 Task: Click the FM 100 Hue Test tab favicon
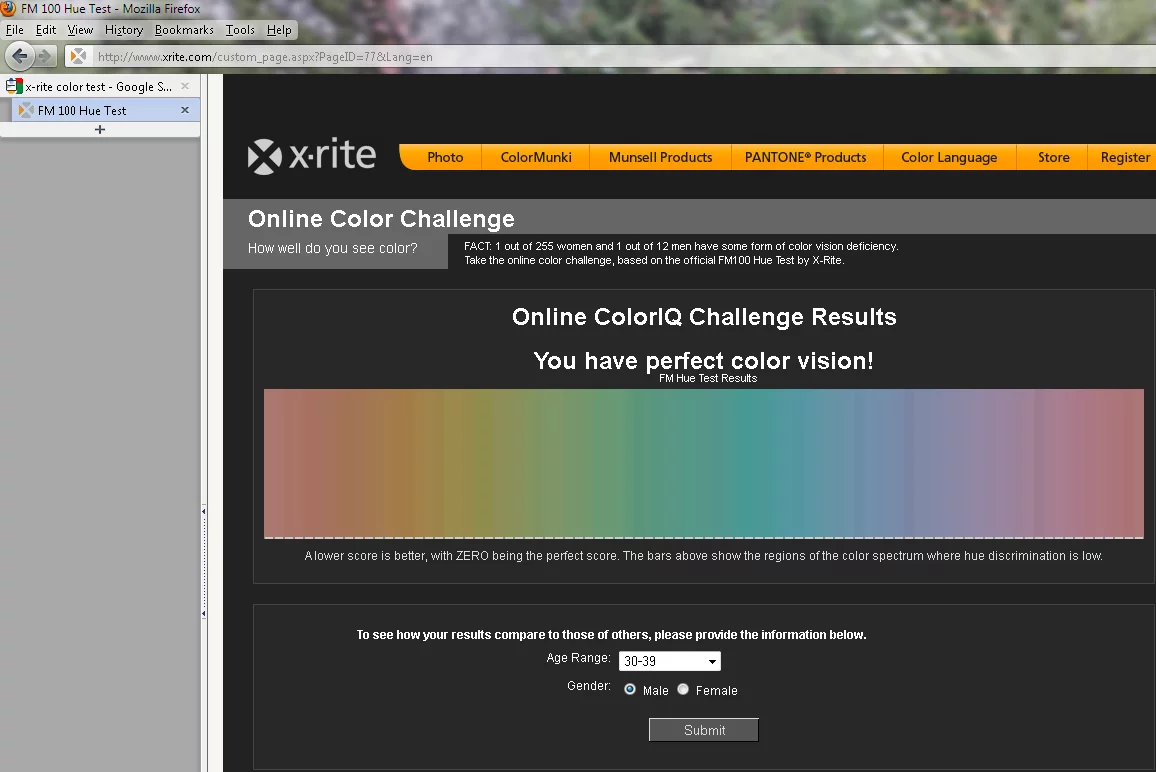click(26, 110)
